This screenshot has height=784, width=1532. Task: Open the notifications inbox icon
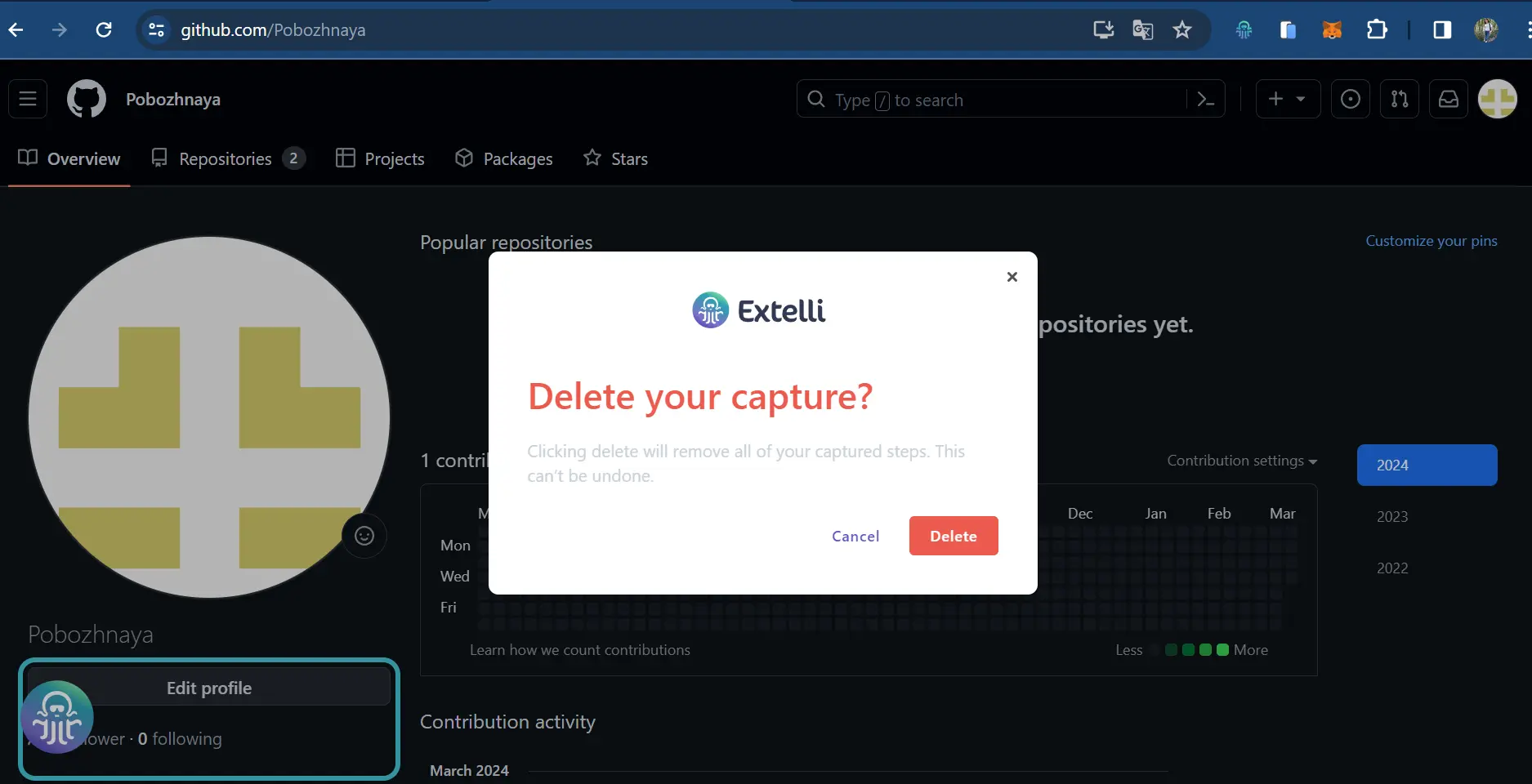coord(1449,99)
